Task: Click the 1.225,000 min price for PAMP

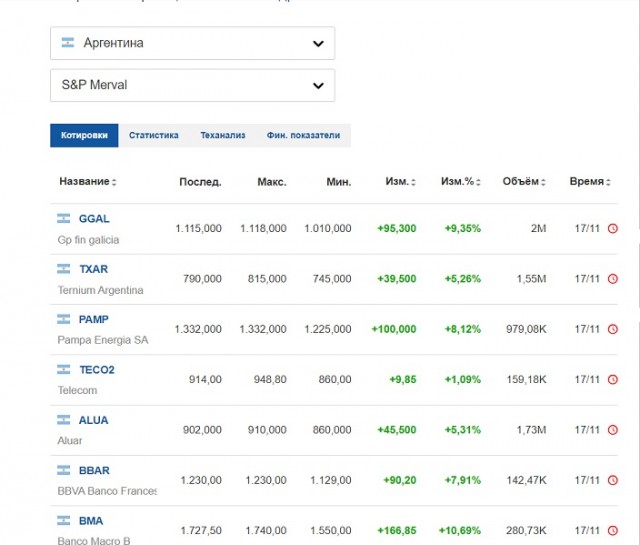Action: point(328,329)
